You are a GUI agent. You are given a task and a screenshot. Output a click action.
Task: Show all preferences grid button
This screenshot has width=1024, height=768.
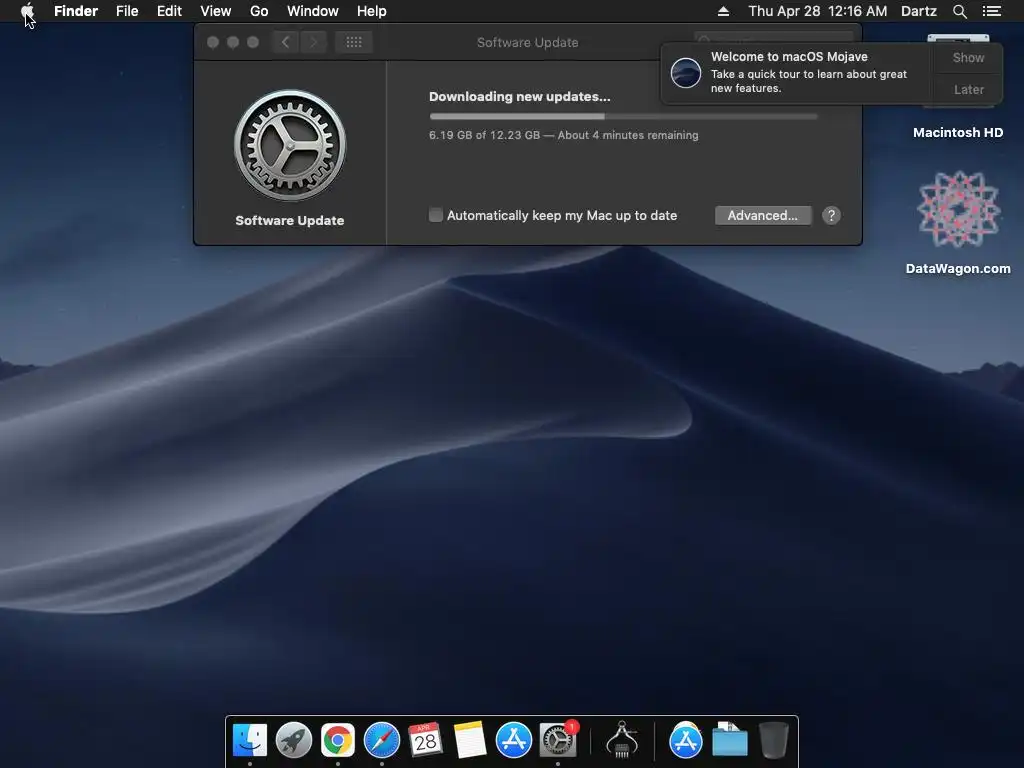click(354, 42)
